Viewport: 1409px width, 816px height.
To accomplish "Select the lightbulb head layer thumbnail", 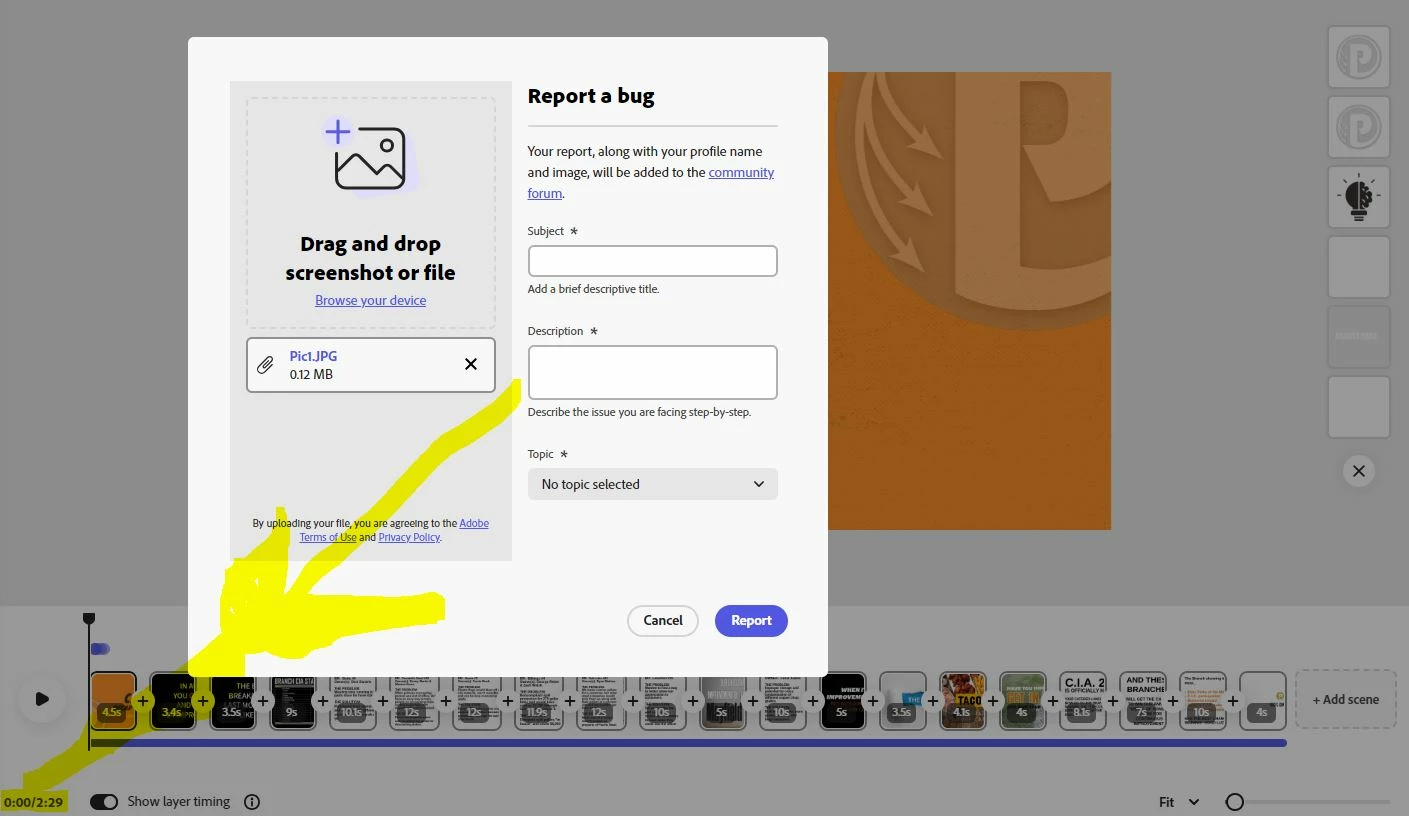I will [1358, 198].
